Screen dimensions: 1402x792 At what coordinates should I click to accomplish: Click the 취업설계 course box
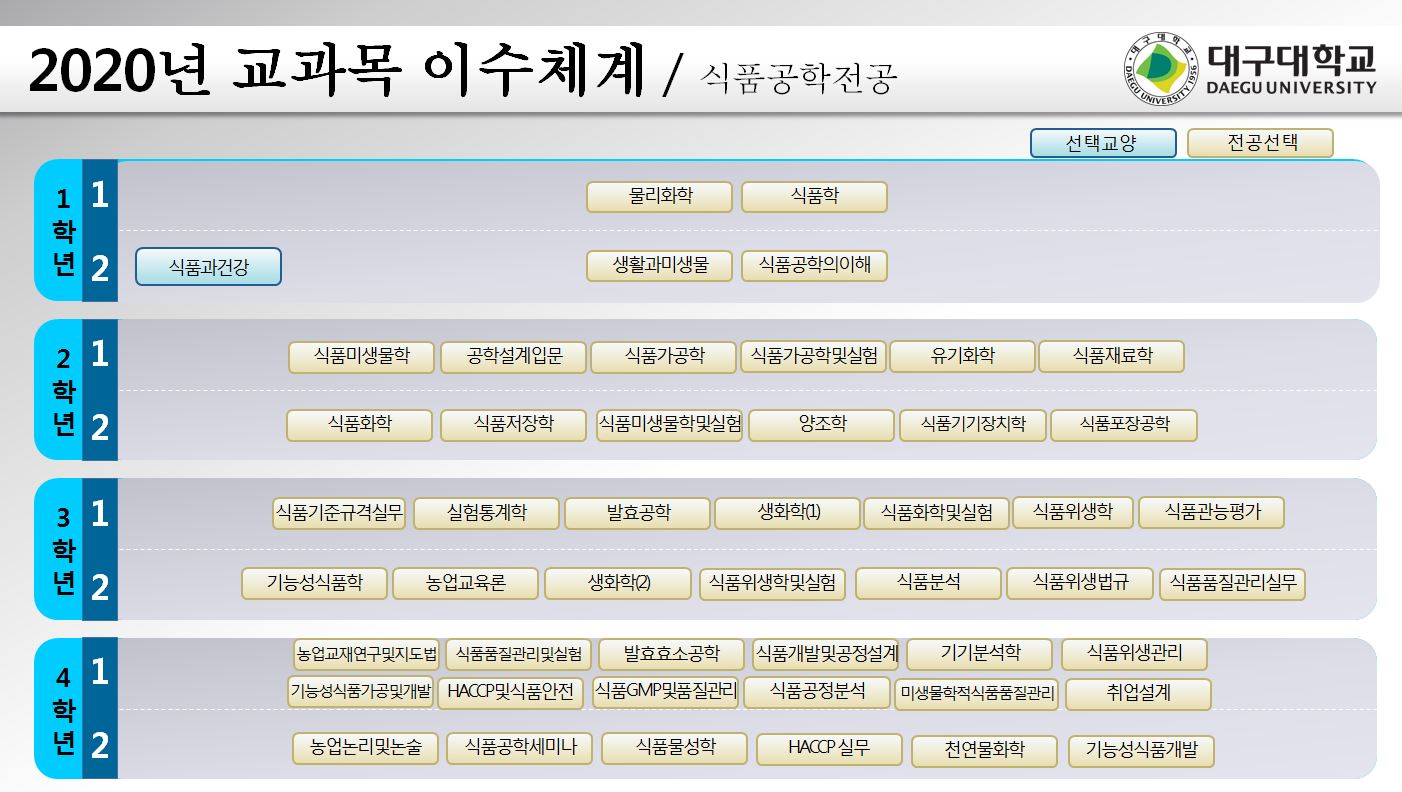[x=1138, y=693]
